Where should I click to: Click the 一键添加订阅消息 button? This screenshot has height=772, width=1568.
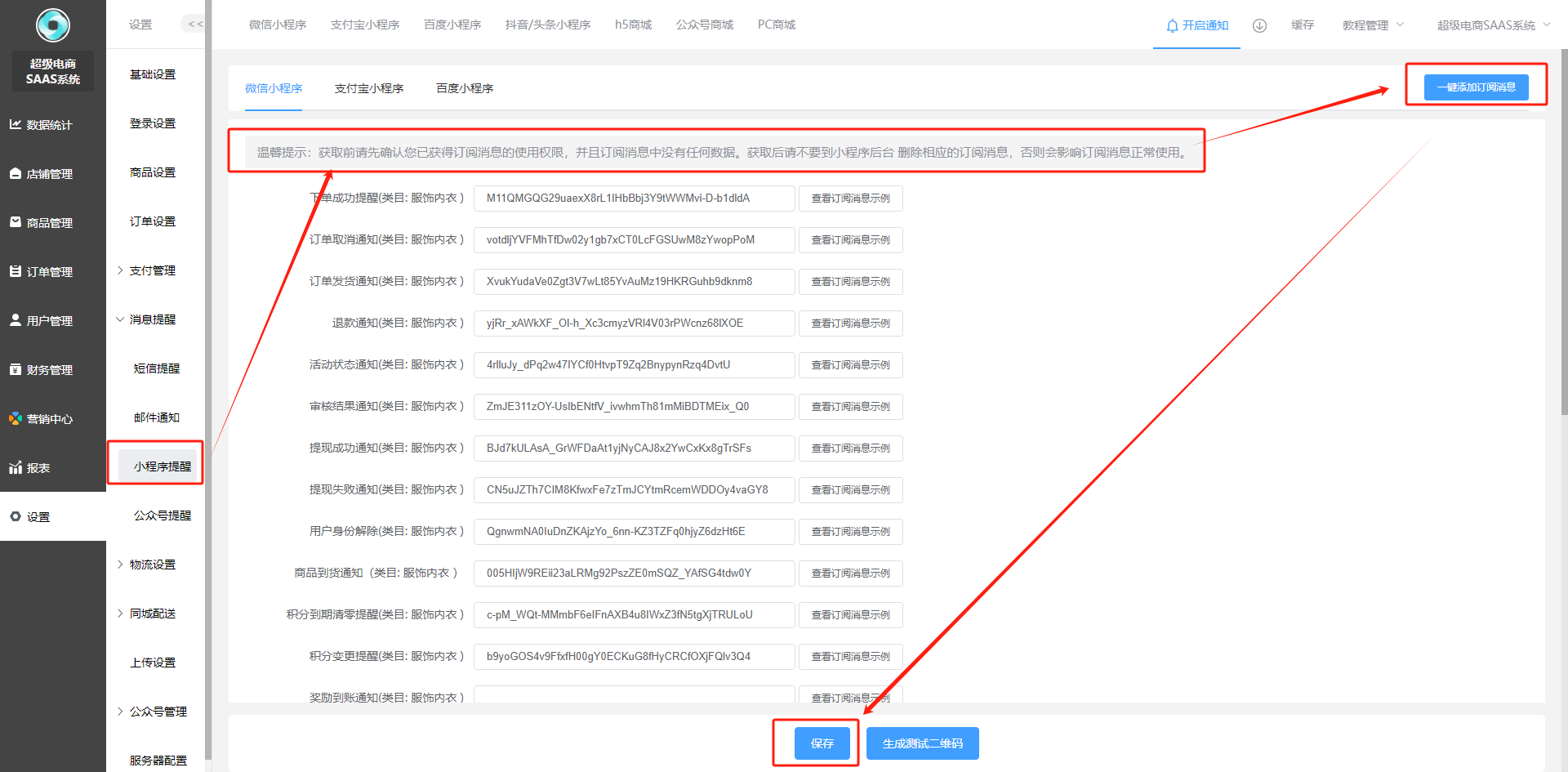click(1476, 87)
